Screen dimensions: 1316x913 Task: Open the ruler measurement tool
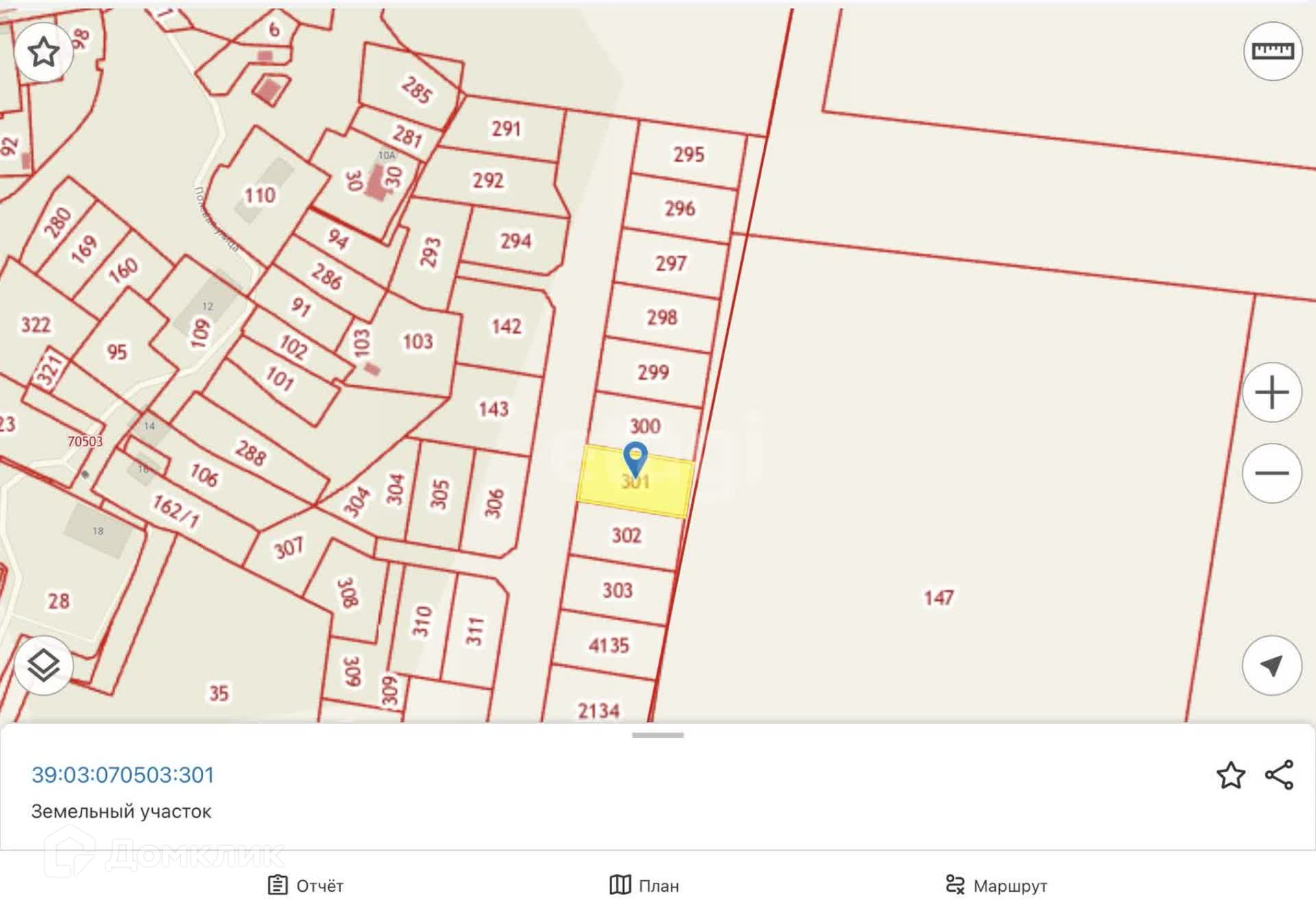coord(1272,51)
